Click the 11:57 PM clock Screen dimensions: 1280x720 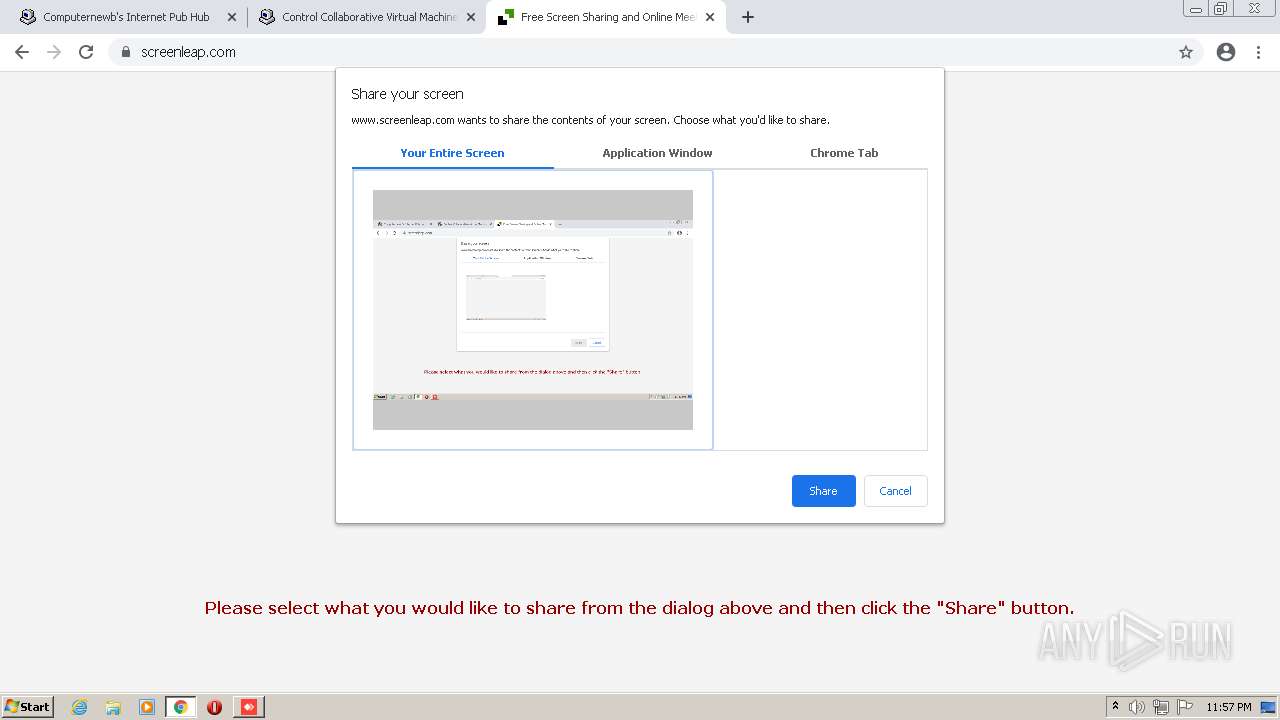[x=1229, y=707]
